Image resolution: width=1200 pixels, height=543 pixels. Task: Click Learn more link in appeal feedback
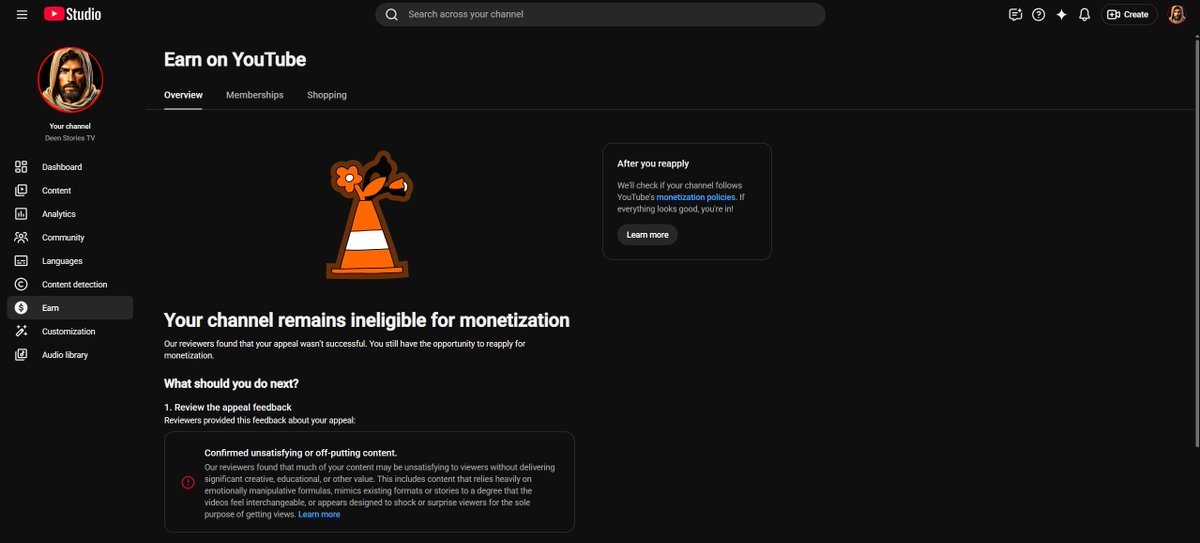tap(319, 514)
